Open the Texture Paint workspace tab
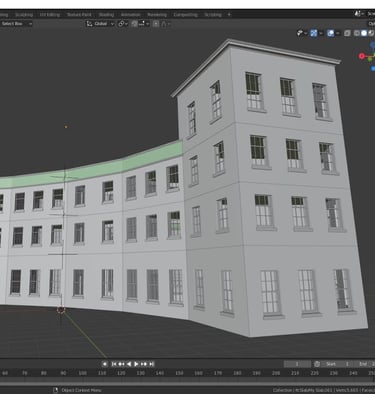 click(79, 15)
